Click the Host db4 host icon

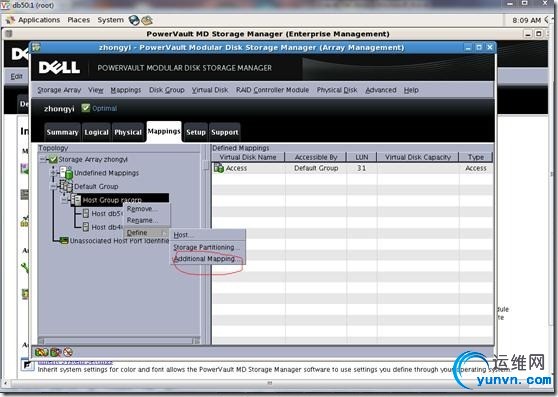[x=86, y=227]
